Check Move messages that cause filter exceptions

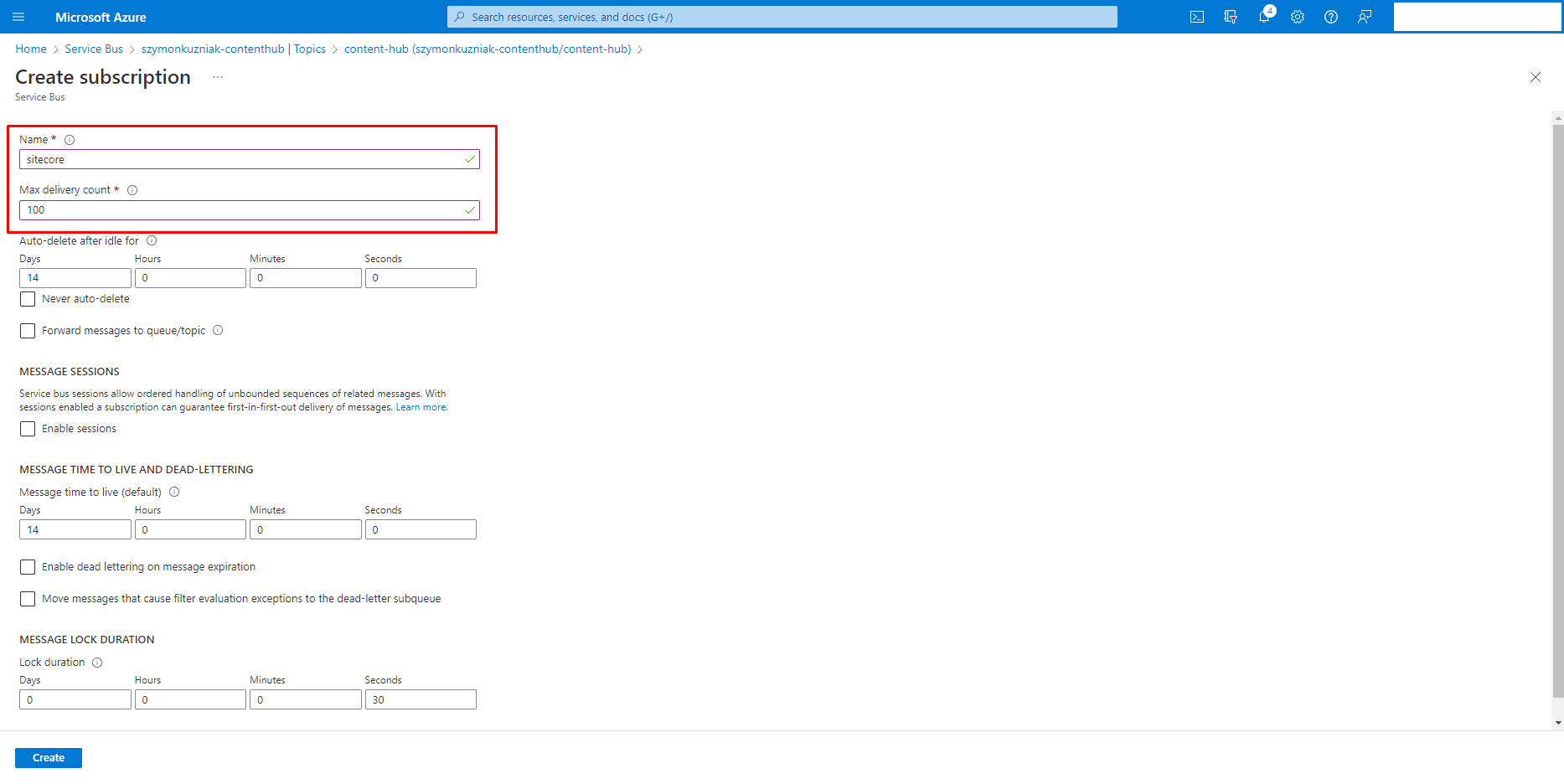point(28,599)
